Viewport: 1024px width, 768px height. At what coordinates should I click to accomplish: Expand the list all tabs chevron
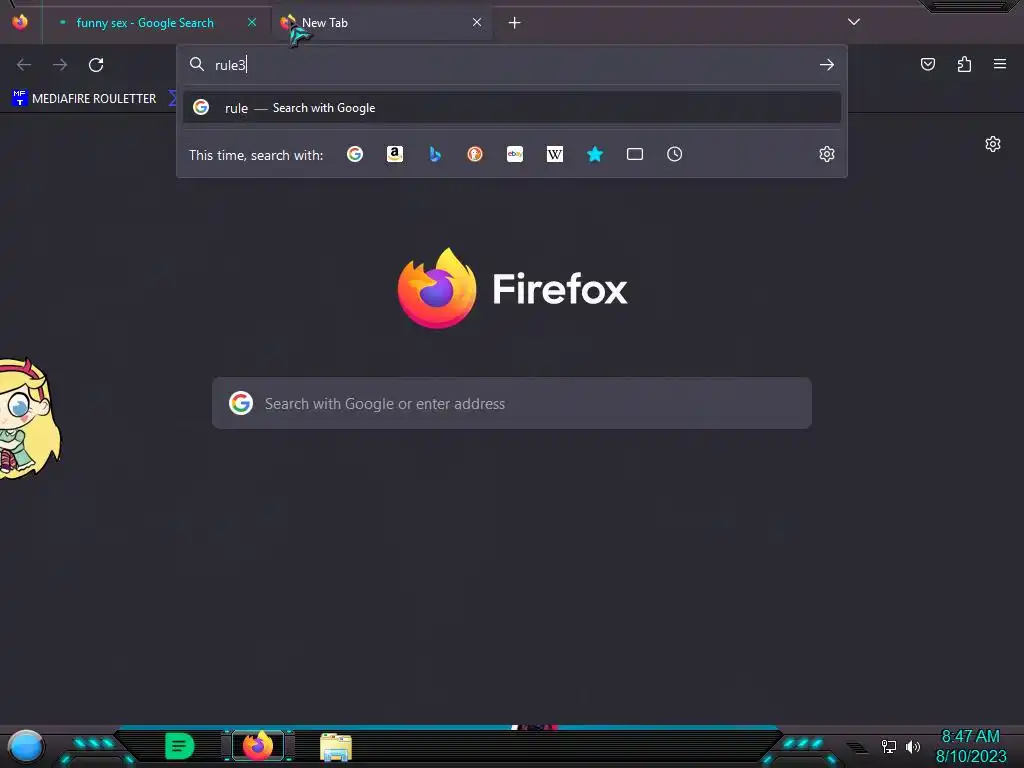point(854,22)
